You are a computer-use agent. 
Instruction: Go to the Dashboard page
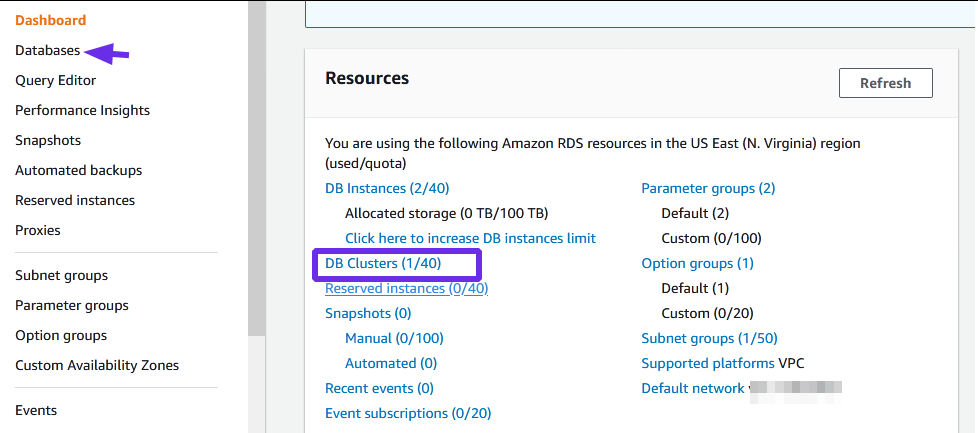pyautogui.click(x=51, y=20)
